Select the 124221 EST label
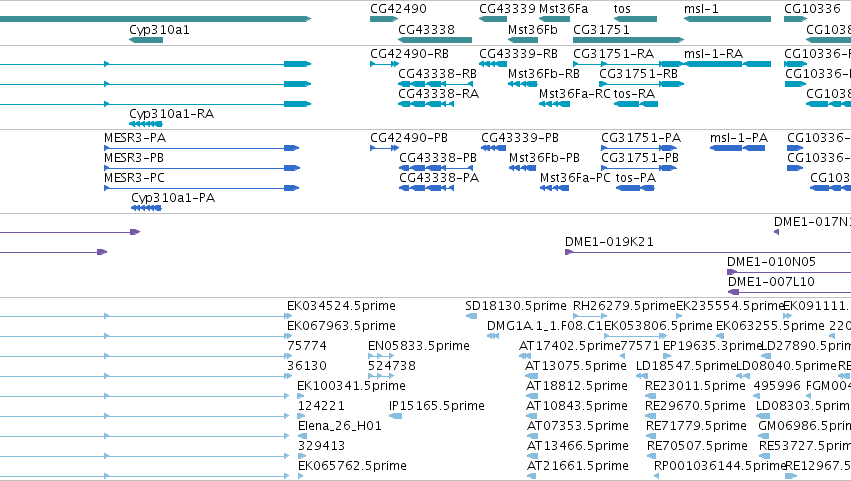Viewport: 851px width, 481px height. point(321,407)
